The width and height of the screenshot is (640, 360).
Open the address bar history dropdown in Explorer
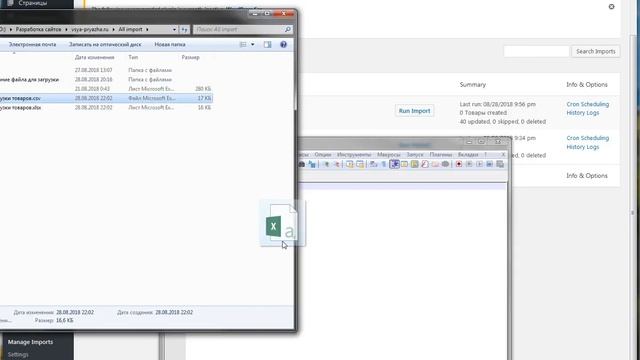coord(174,29)
